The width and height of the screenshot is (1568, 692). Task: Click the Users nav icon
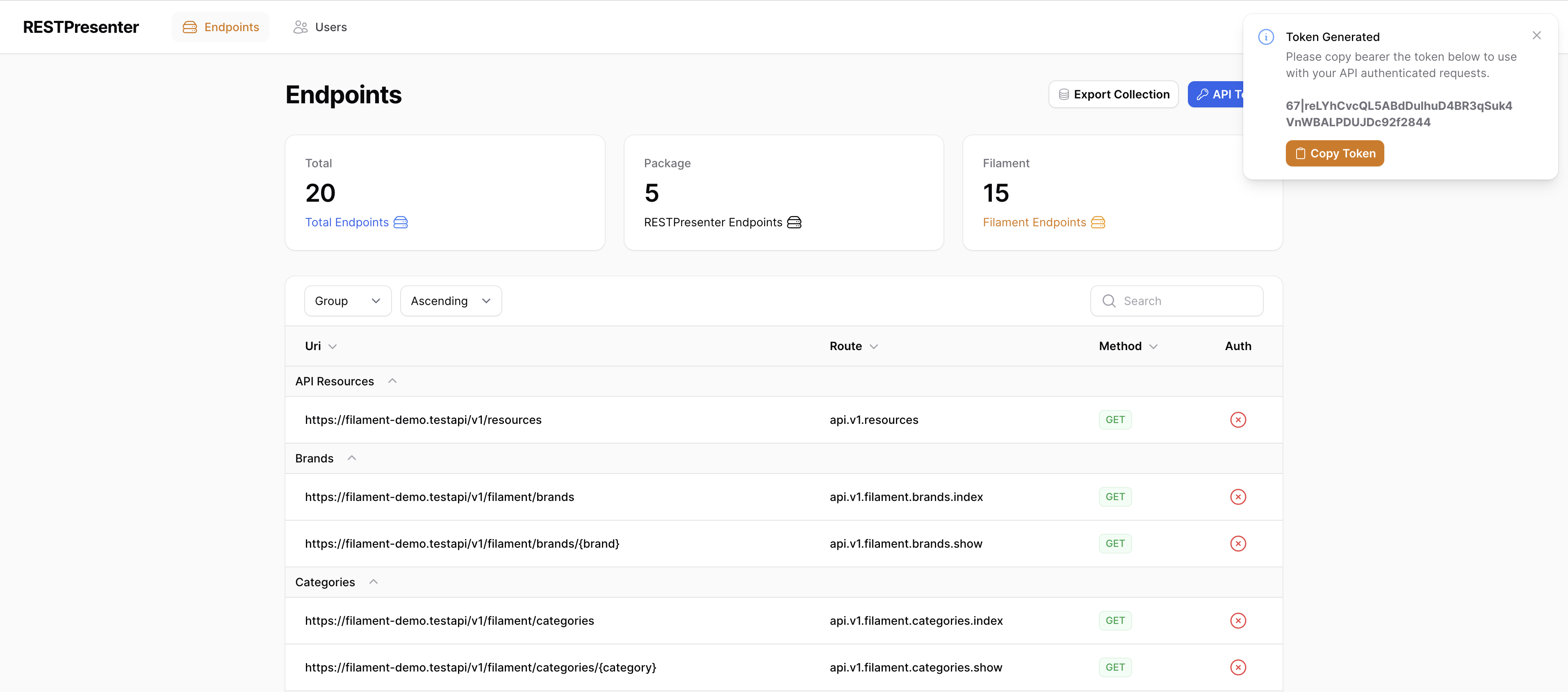click(x=301, y=27)
